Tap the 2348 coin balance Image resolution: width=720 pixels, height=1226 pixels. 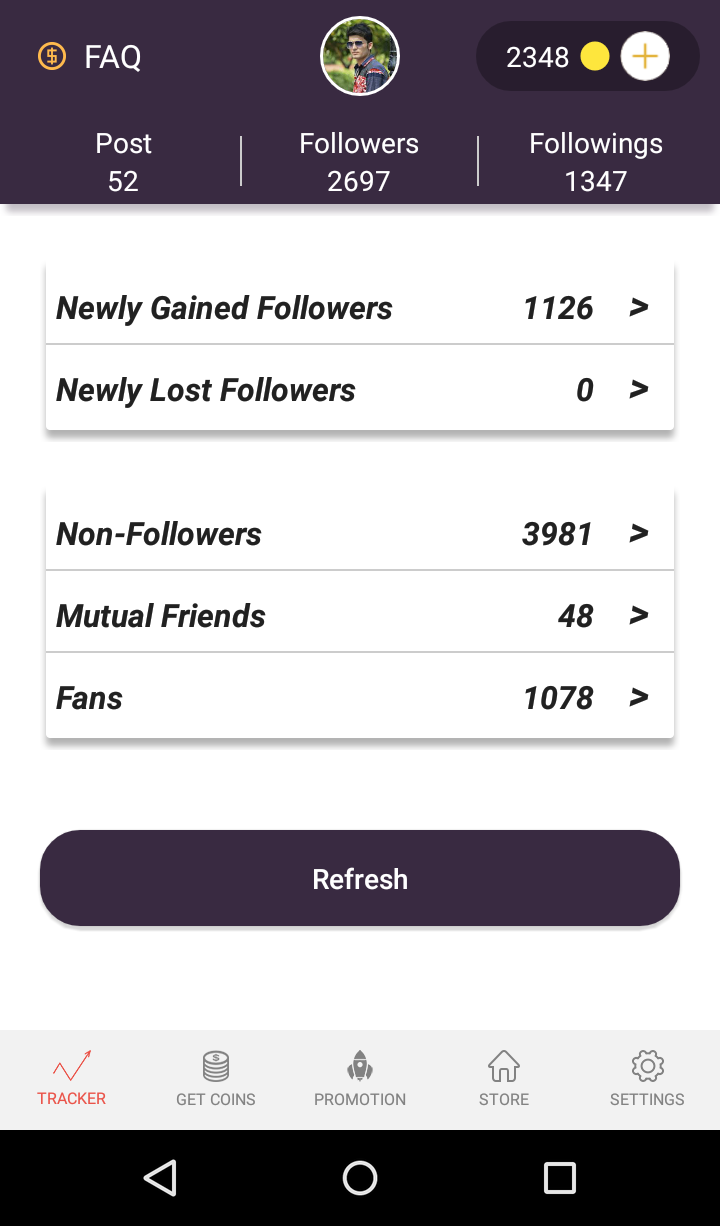coord(537,57)
